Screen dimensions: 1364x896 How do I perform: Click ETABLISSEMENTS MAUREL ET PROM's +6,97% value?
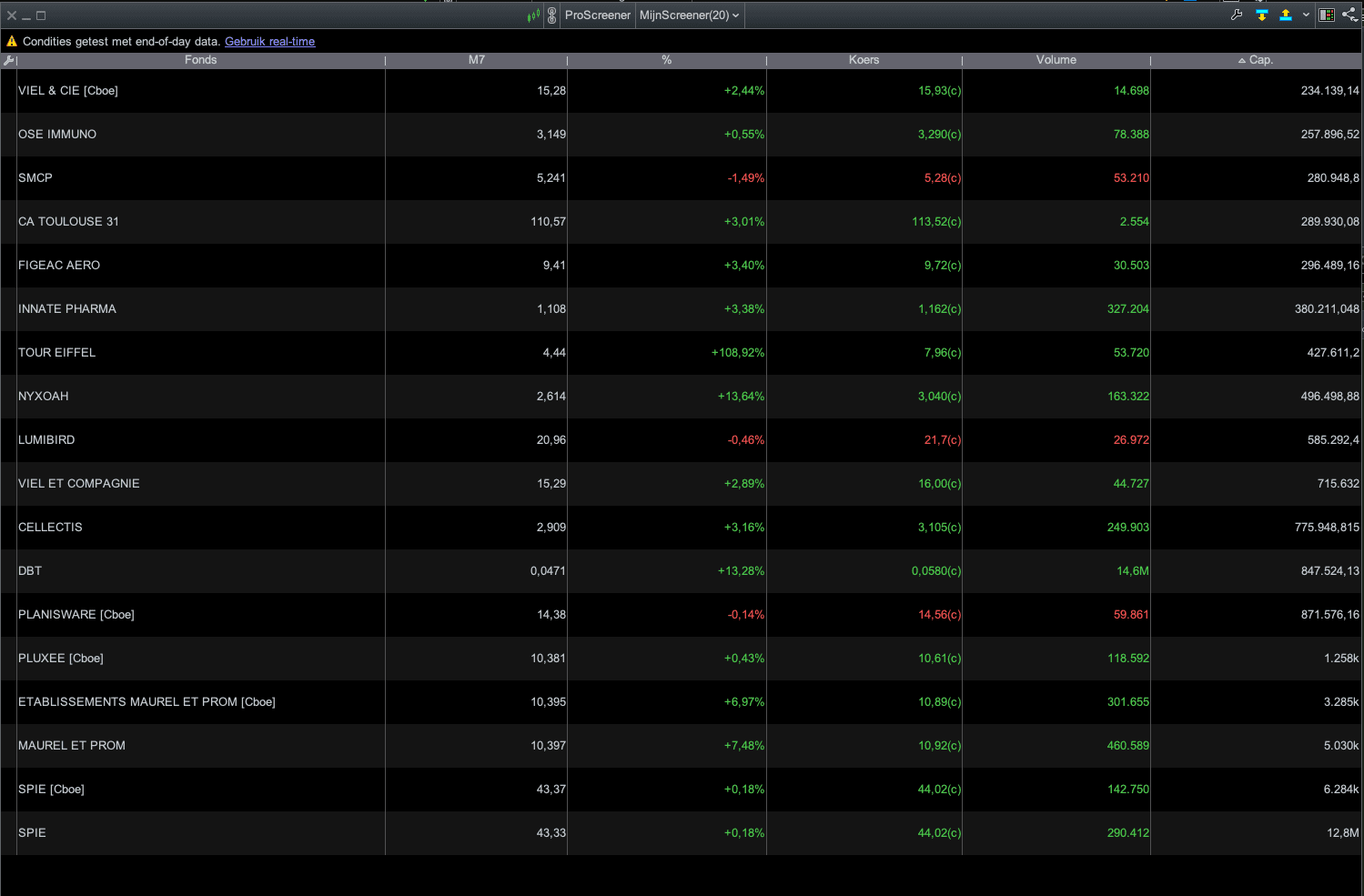coord(744,702)
